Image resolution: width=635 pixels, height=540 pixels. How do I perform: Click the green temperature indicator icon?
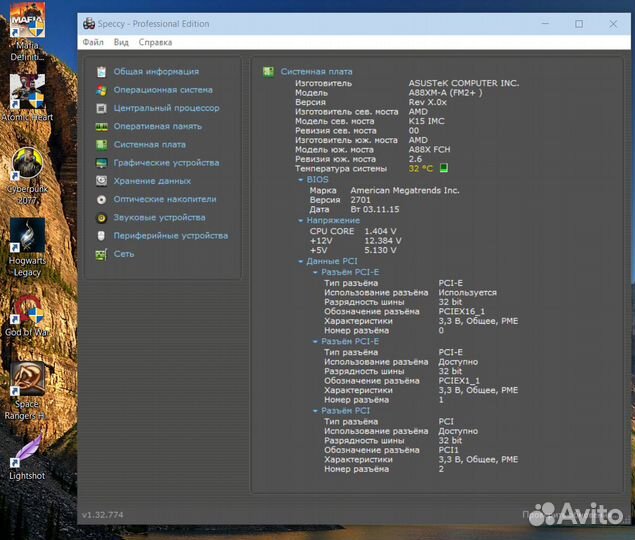point(444,168)
